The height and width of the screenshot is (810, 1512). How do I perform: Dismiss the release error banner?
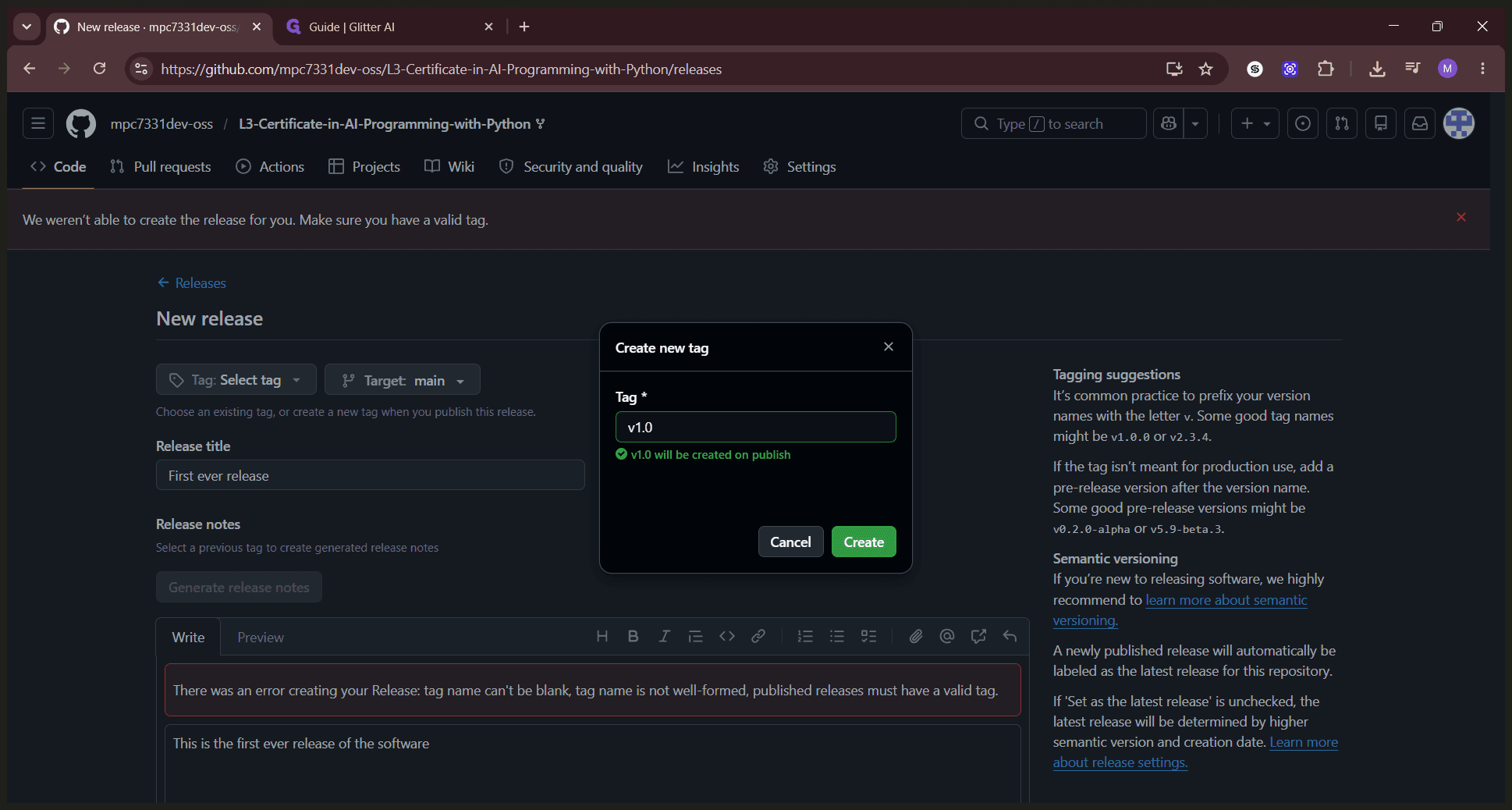[x=1461, y=217]
